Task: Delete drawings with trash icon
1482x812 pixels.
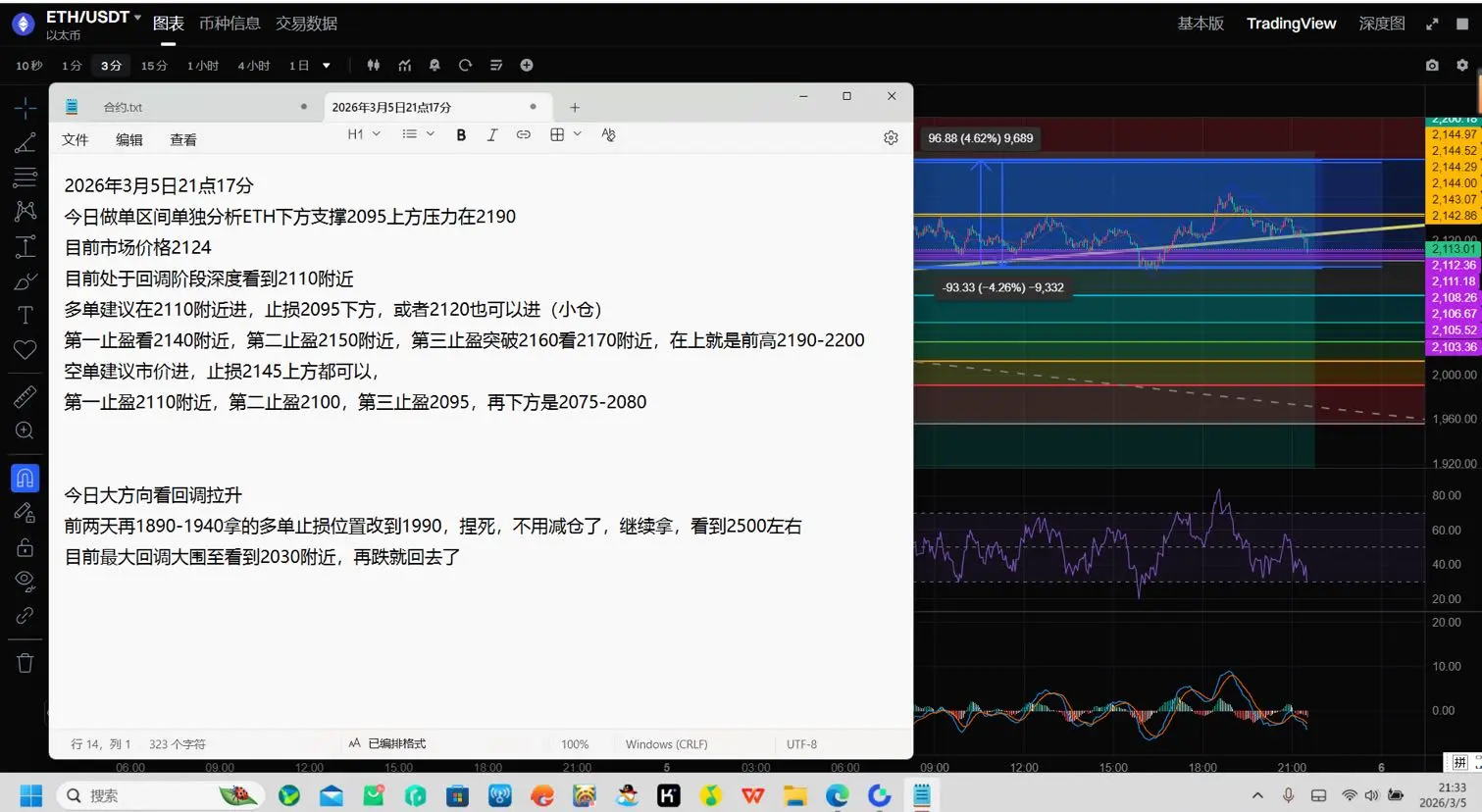Action: pyautogui.click(x=26, y=663)
